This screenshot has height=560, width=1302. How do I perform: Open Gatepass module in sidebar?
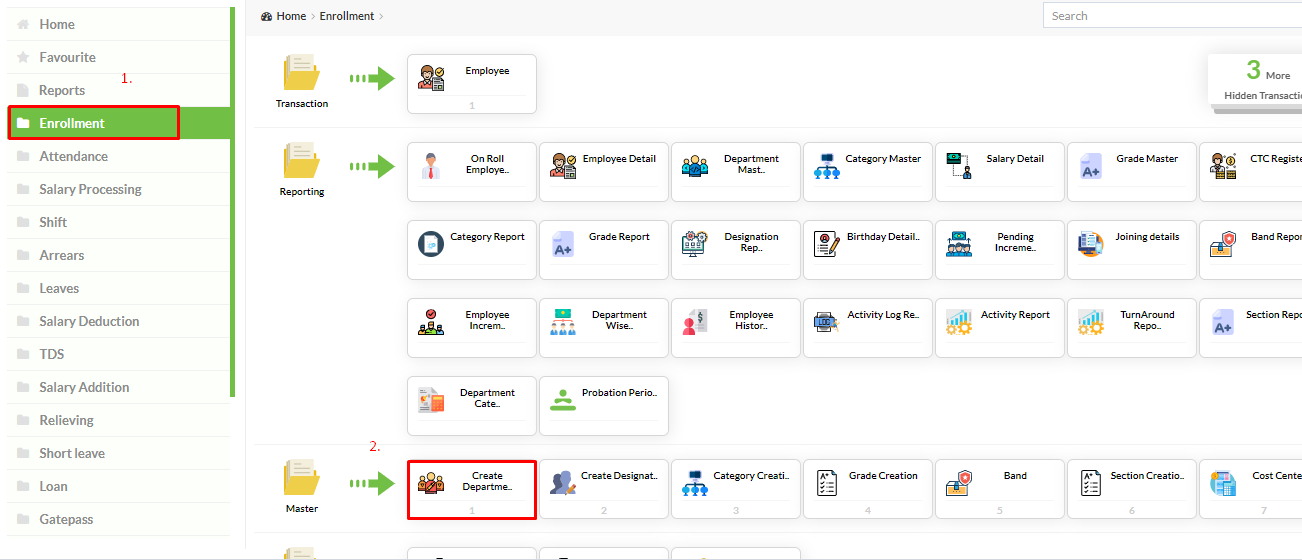pos(119,519)
